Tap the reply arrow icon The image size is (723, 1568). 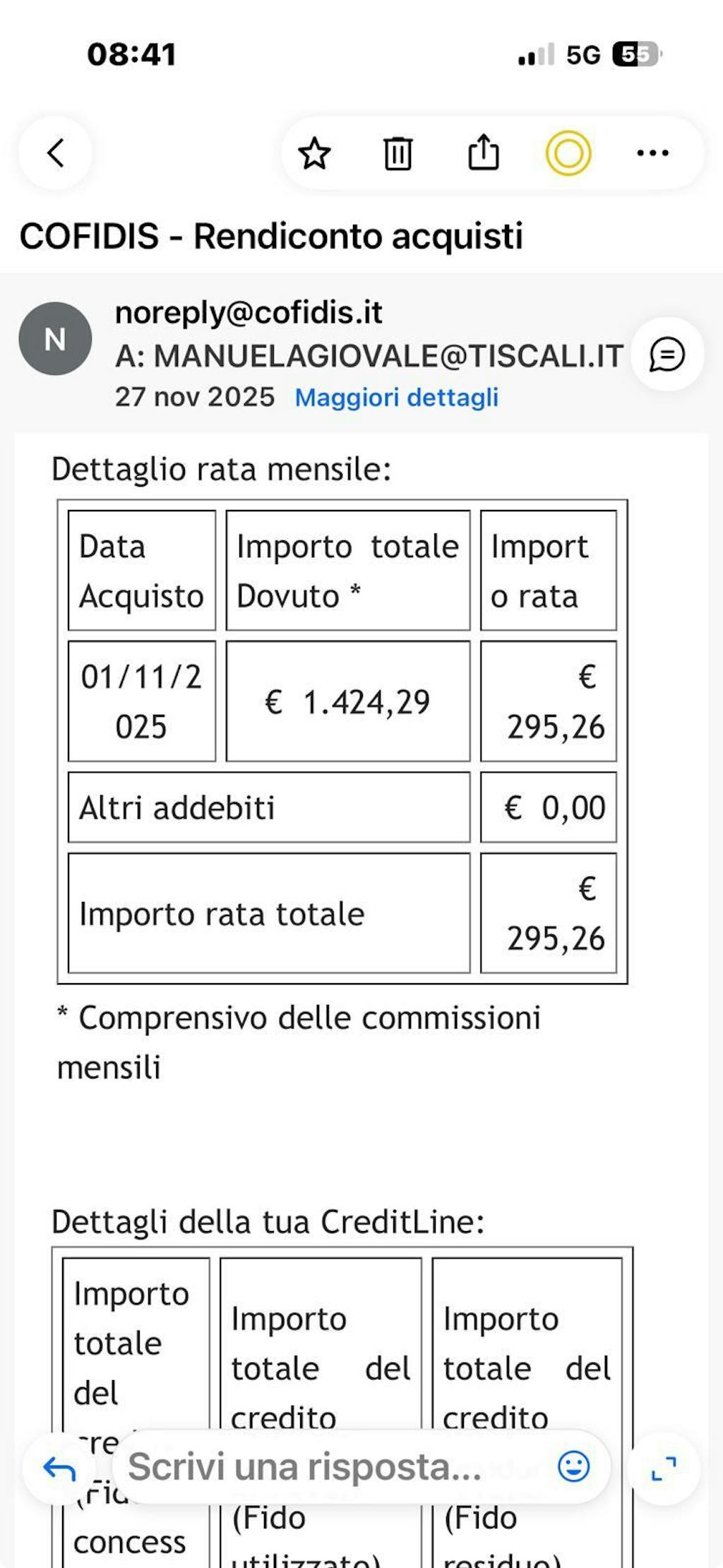pos(60,1469)
